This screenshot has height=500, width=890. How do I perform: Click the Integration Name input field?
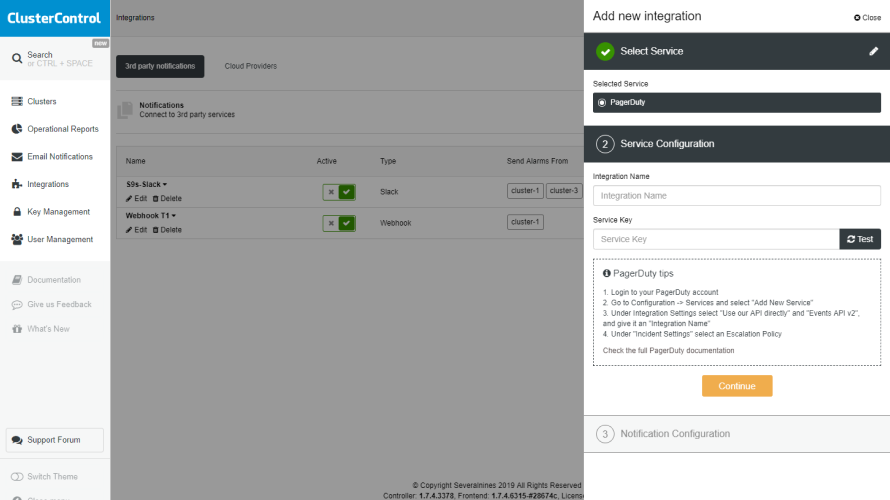(736, 196)
